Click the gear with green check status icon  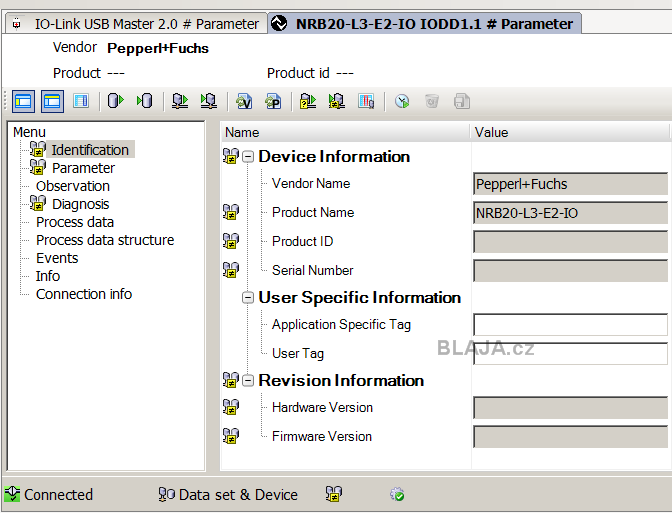pos(397,494)
